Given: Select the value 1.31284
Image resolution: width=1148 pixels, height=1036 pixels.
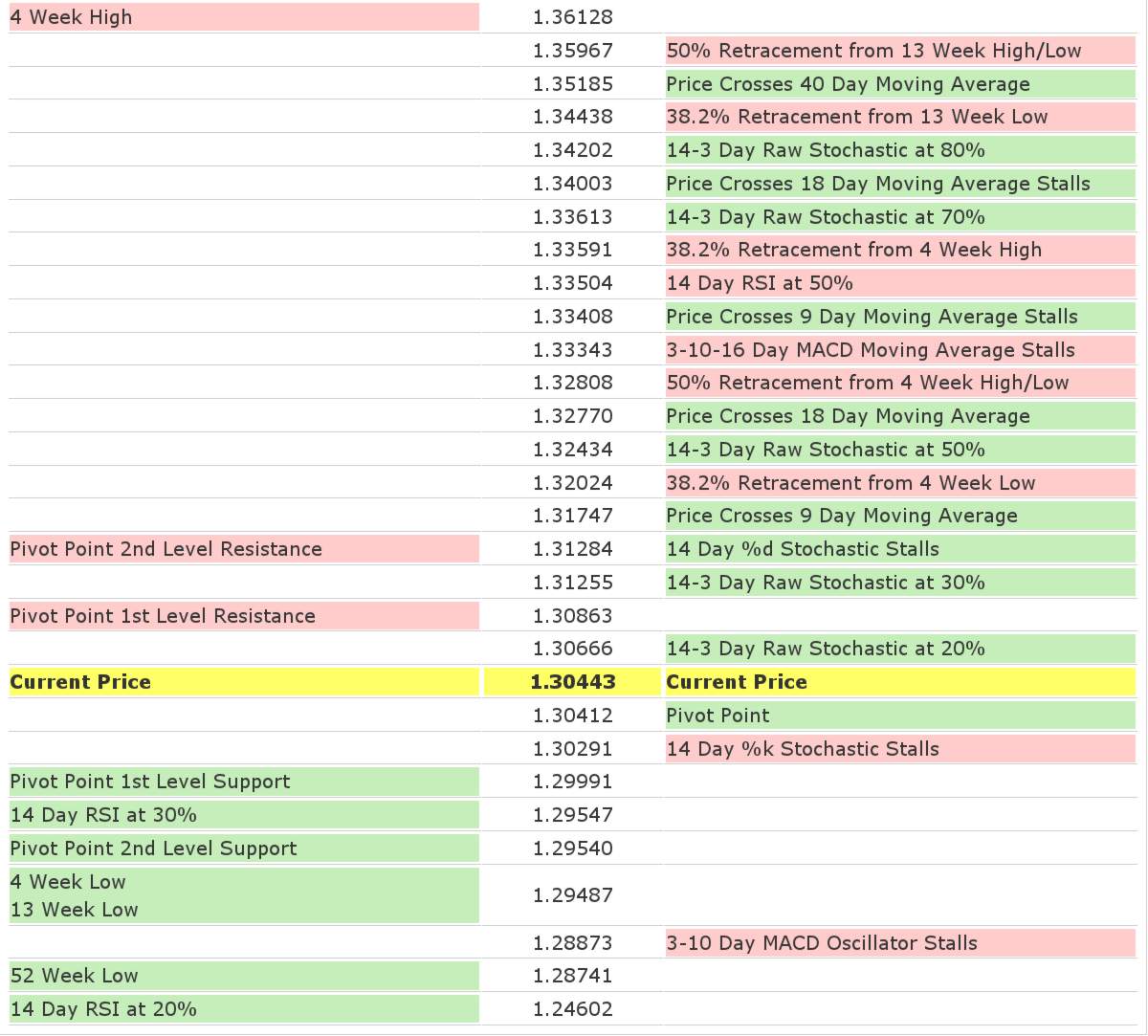Looking at the screenshot, I should pyautogui.click(x=573, y=549).
